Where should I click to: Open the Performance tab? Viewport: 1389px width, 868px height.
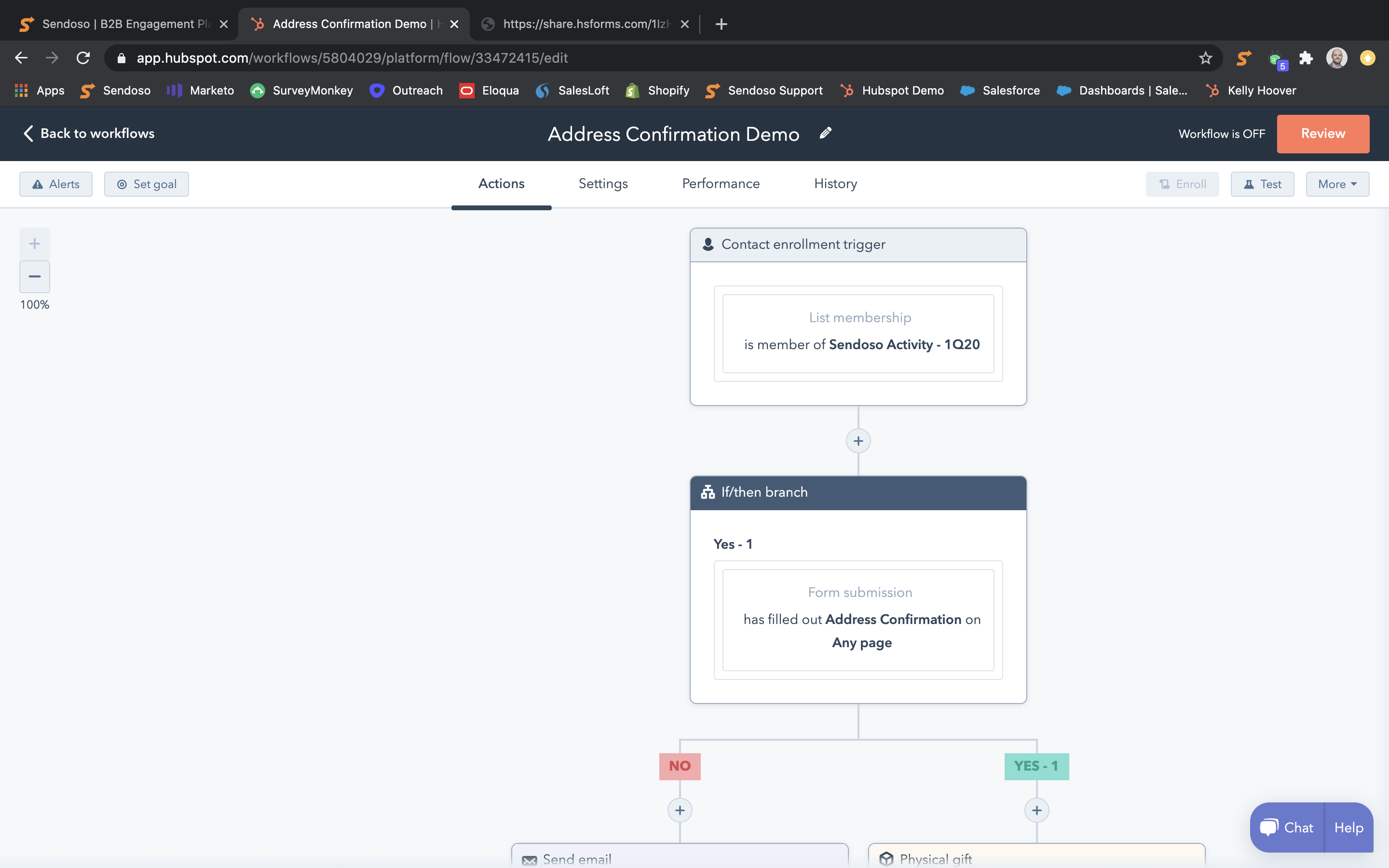(721, 184)
